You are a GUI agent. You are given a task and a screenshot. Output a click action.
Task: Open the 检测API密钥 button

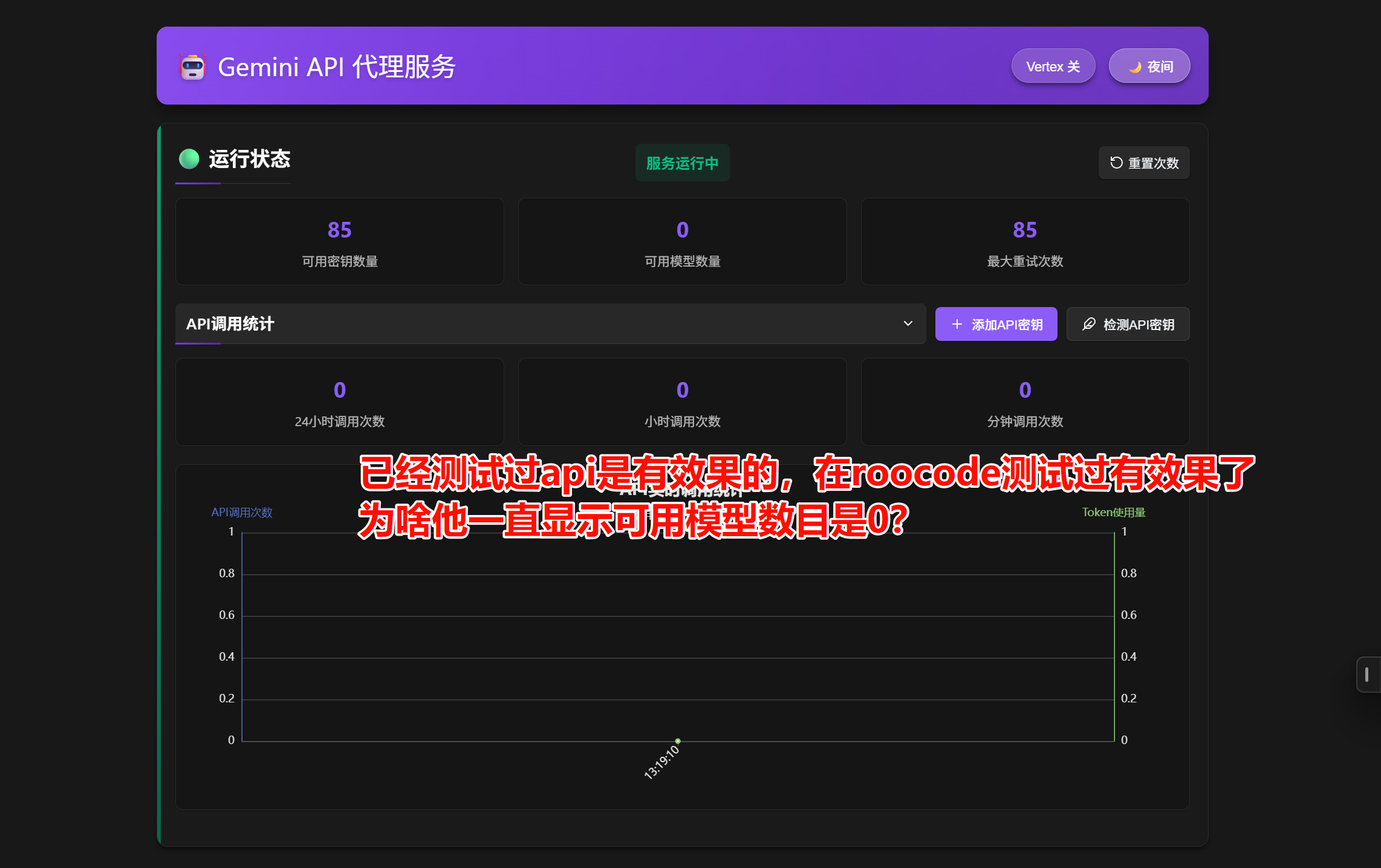click(x=1128, y=325)
